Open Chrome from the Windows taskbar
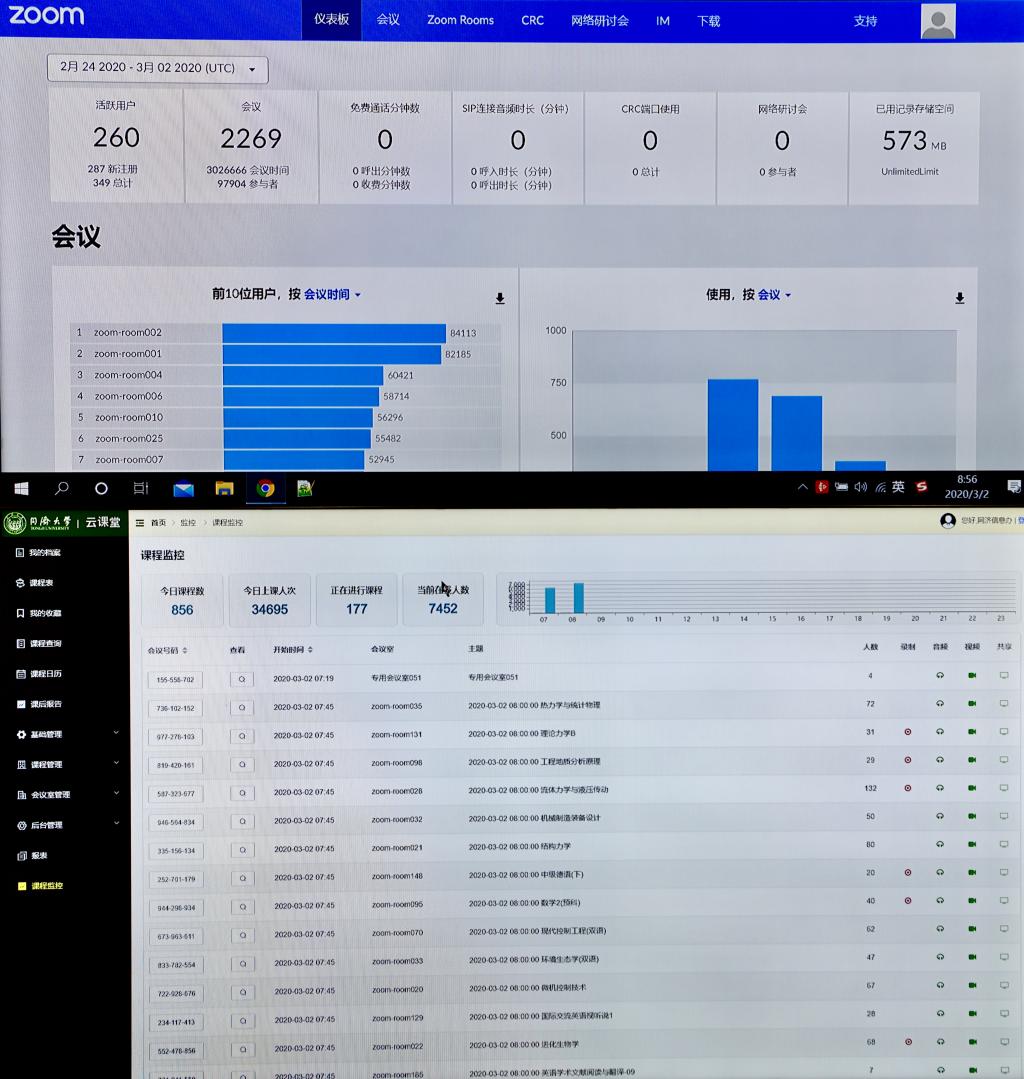Screen dimensions: 1024x1079 pyautogui.click(x=265, y=488)
